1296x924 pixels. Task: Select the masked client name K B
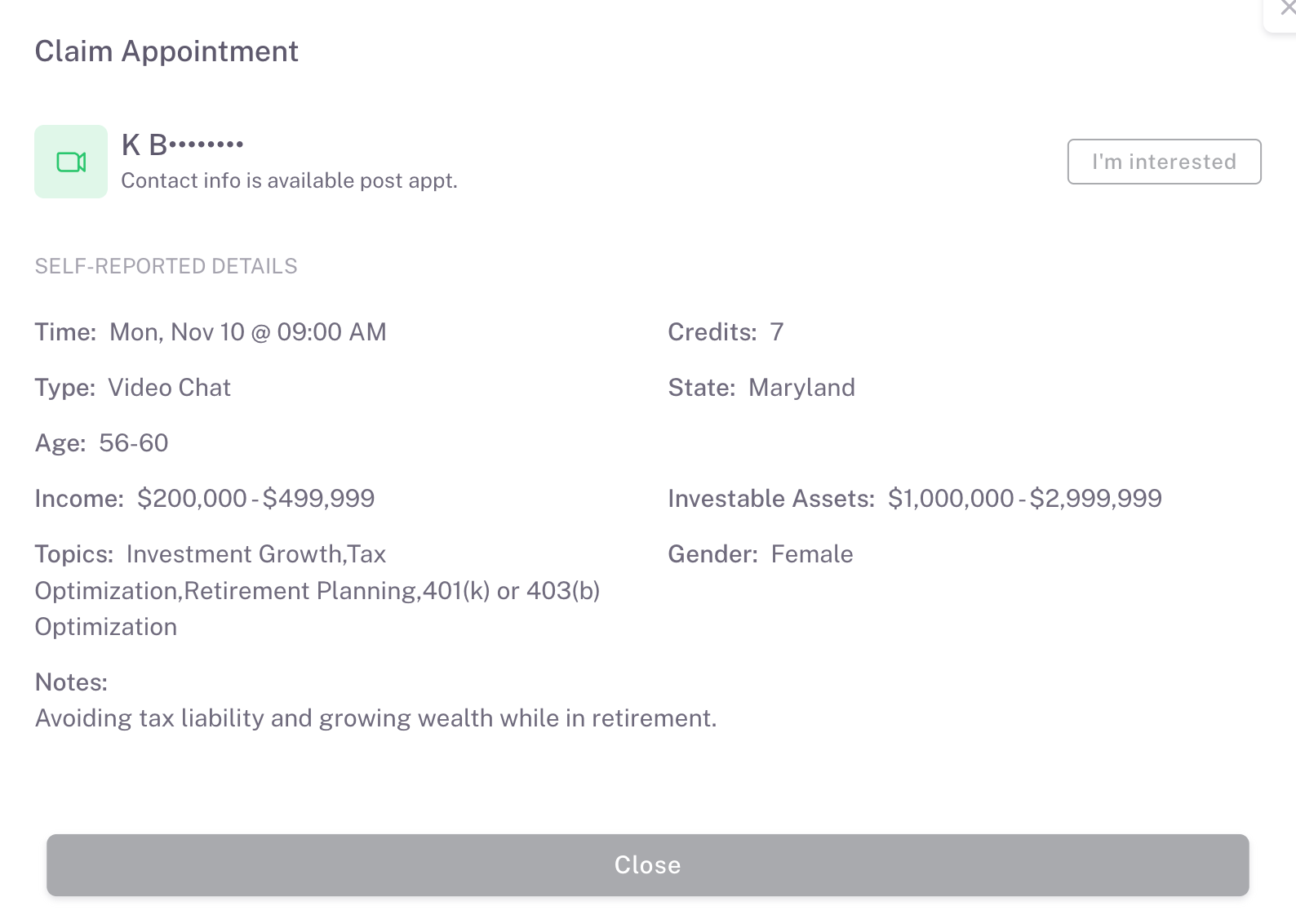coord(182,145)
